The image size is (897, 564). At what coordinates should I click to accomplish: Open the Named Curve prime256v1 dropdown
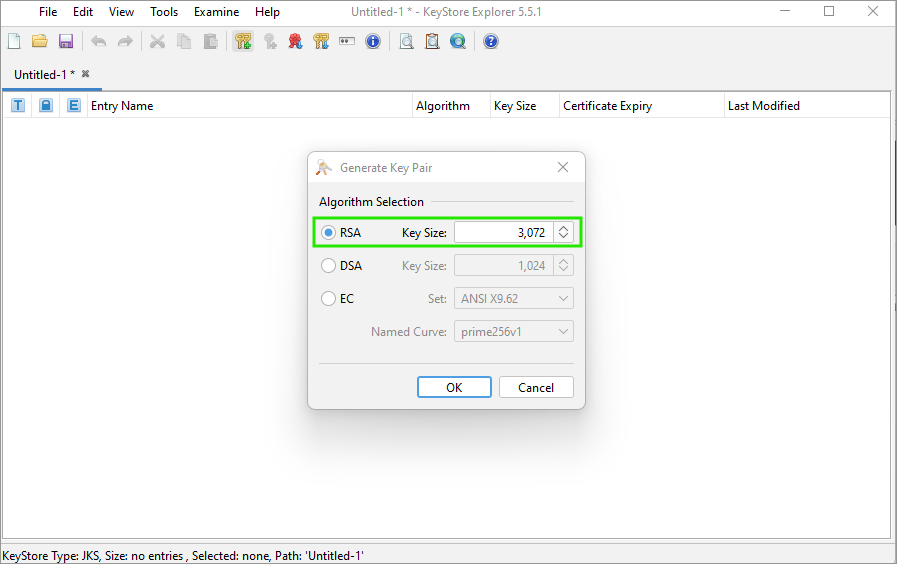pyautogui.click(x=514, y=332)
